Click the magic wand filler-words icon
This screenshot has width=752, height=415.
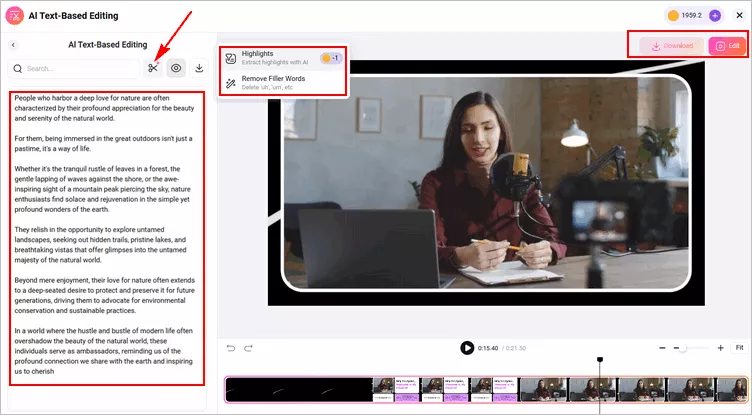click(231, 83)
